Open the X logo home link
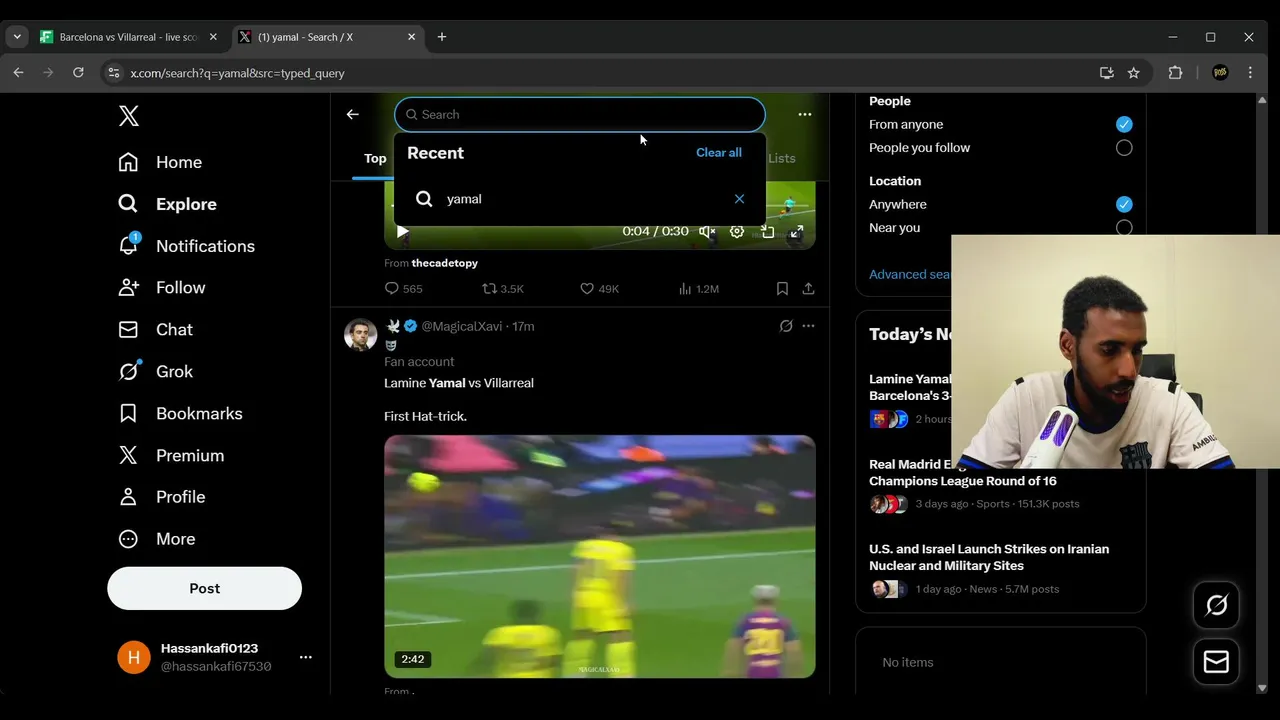The image size is (1280, 720). click(x=128, y=116)
